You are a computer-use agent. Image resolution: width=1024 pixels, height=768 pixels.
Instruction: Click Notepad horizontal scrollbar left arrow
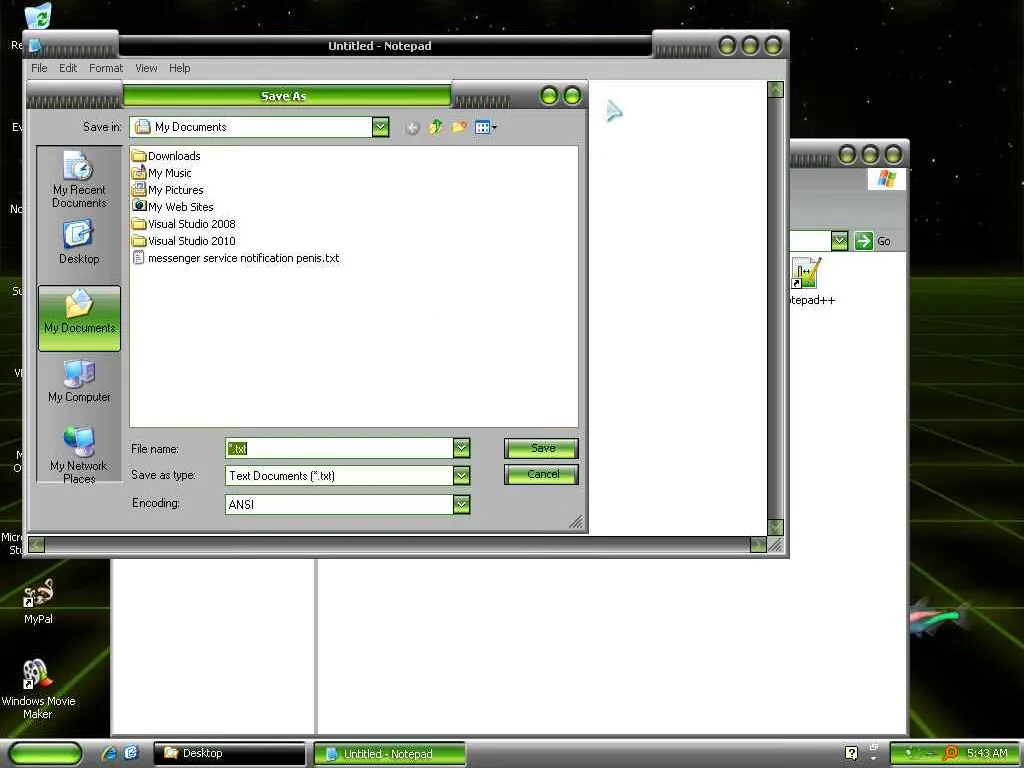(37, 545)
